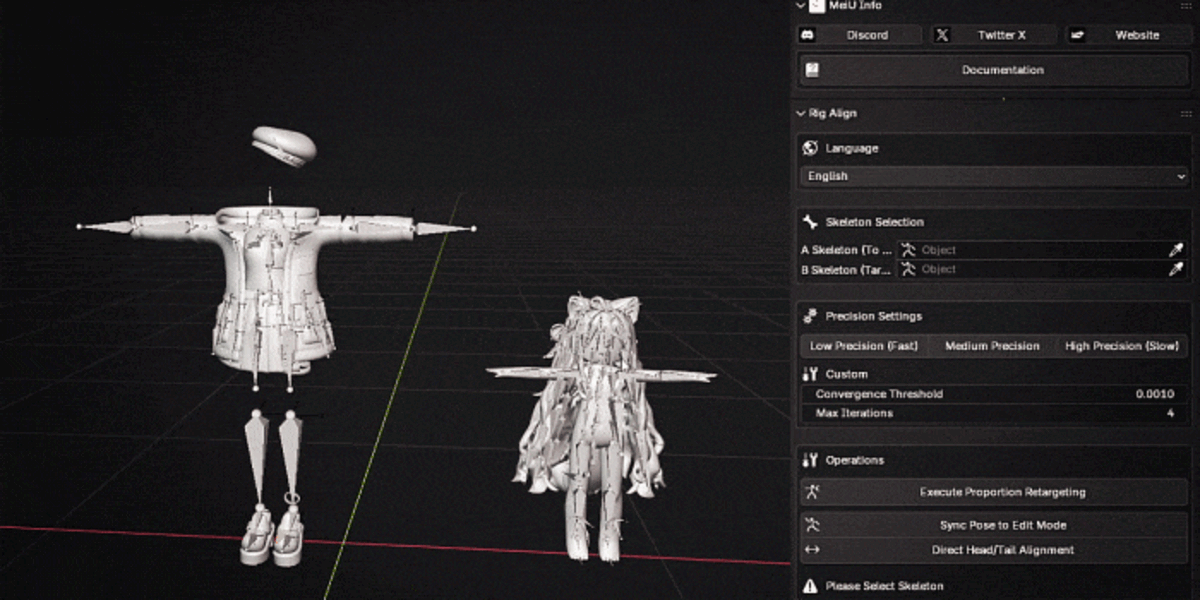Viewport: 1200px width, 600px height.
Task: Click the Custom tools icon
Action: pyautogui.click(x=810, y=374)
